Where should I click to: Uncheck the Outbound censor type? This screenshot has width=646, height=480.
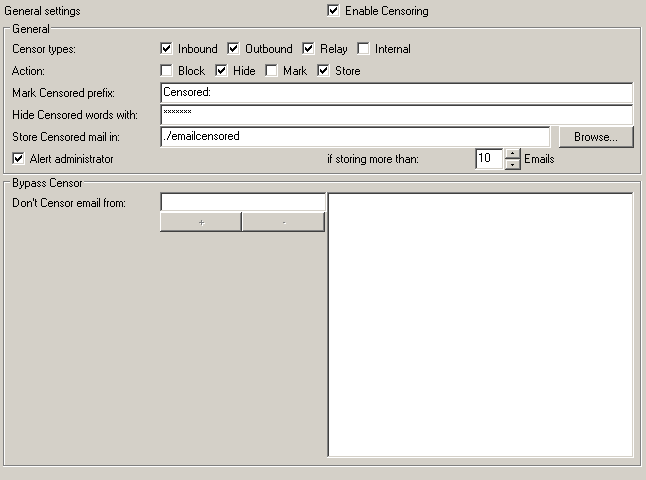point(233,49)
